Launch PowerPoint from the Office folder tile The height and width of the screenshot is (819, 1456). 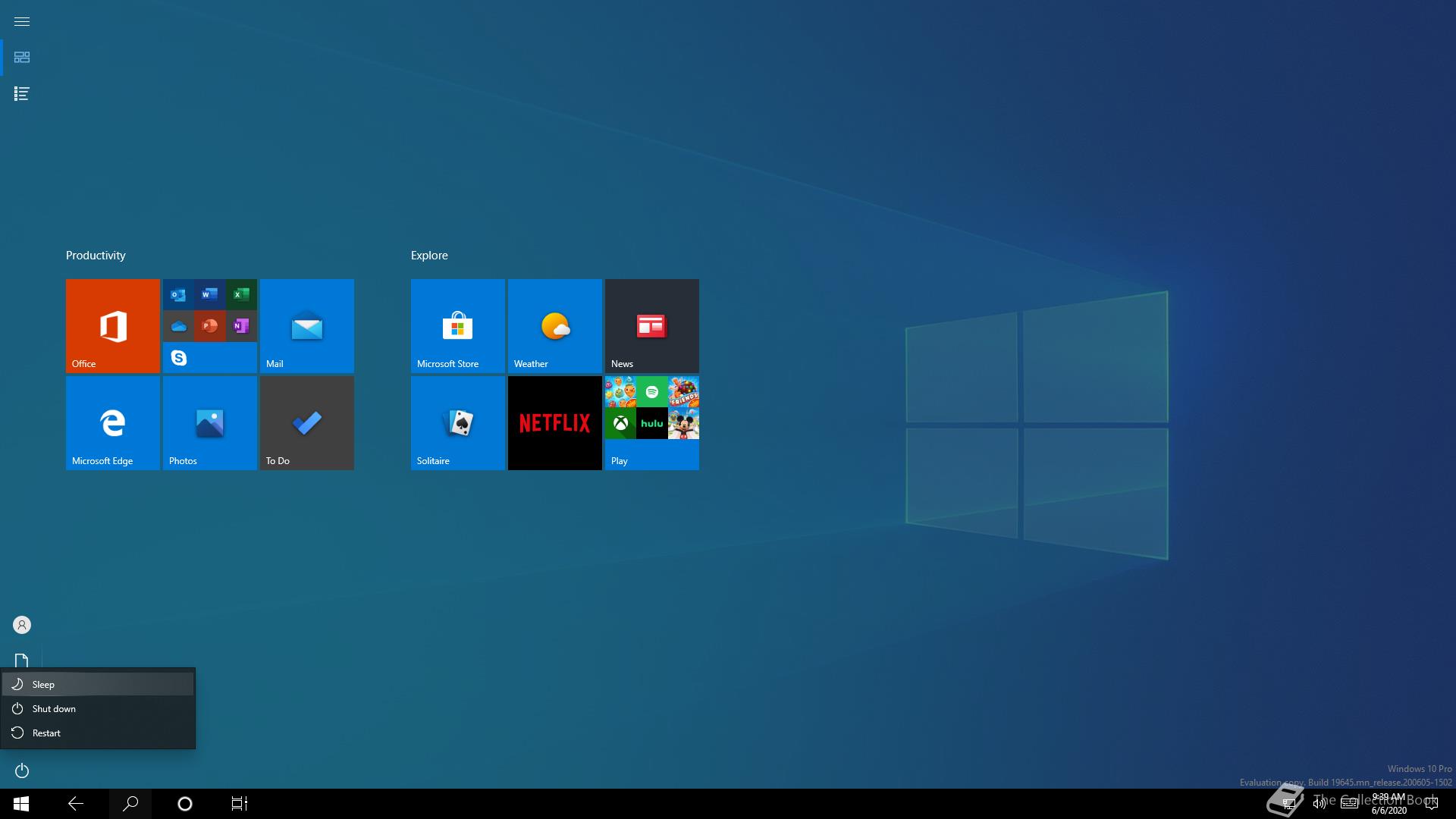[x=210, y=326]
